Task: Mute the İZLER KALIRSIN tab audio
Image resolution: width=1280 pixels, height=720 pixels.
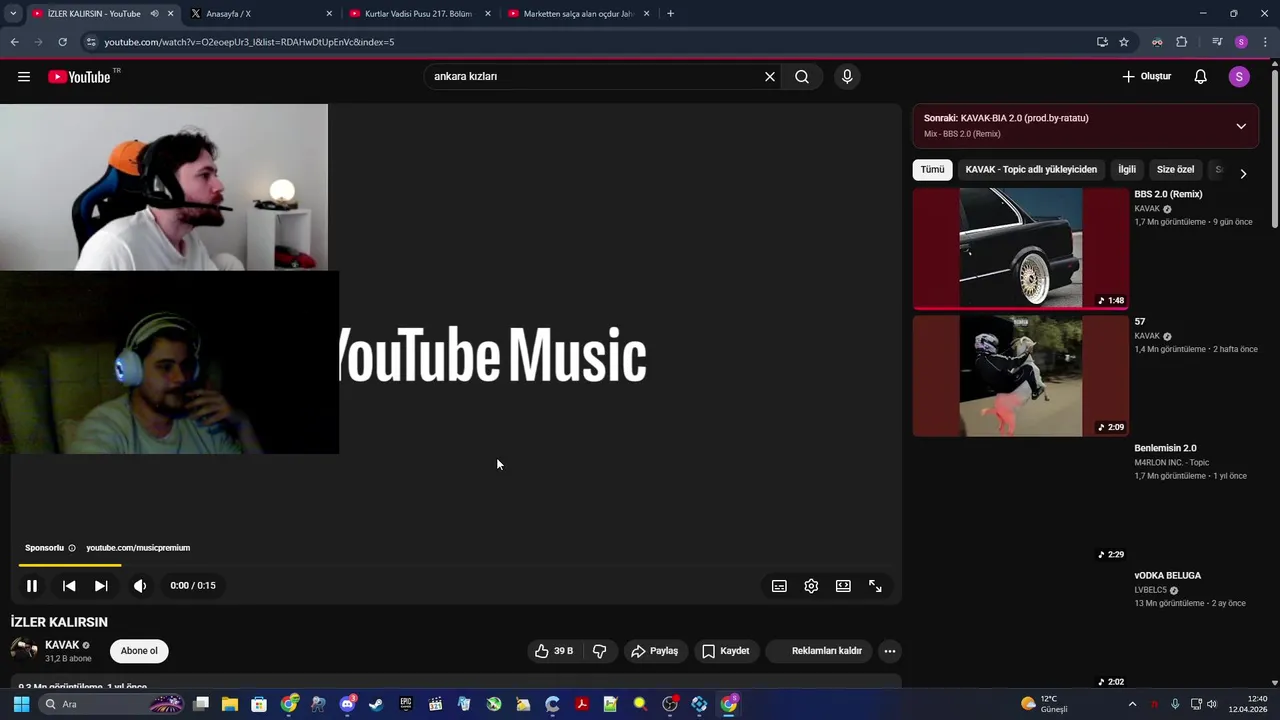Action: 154,14
